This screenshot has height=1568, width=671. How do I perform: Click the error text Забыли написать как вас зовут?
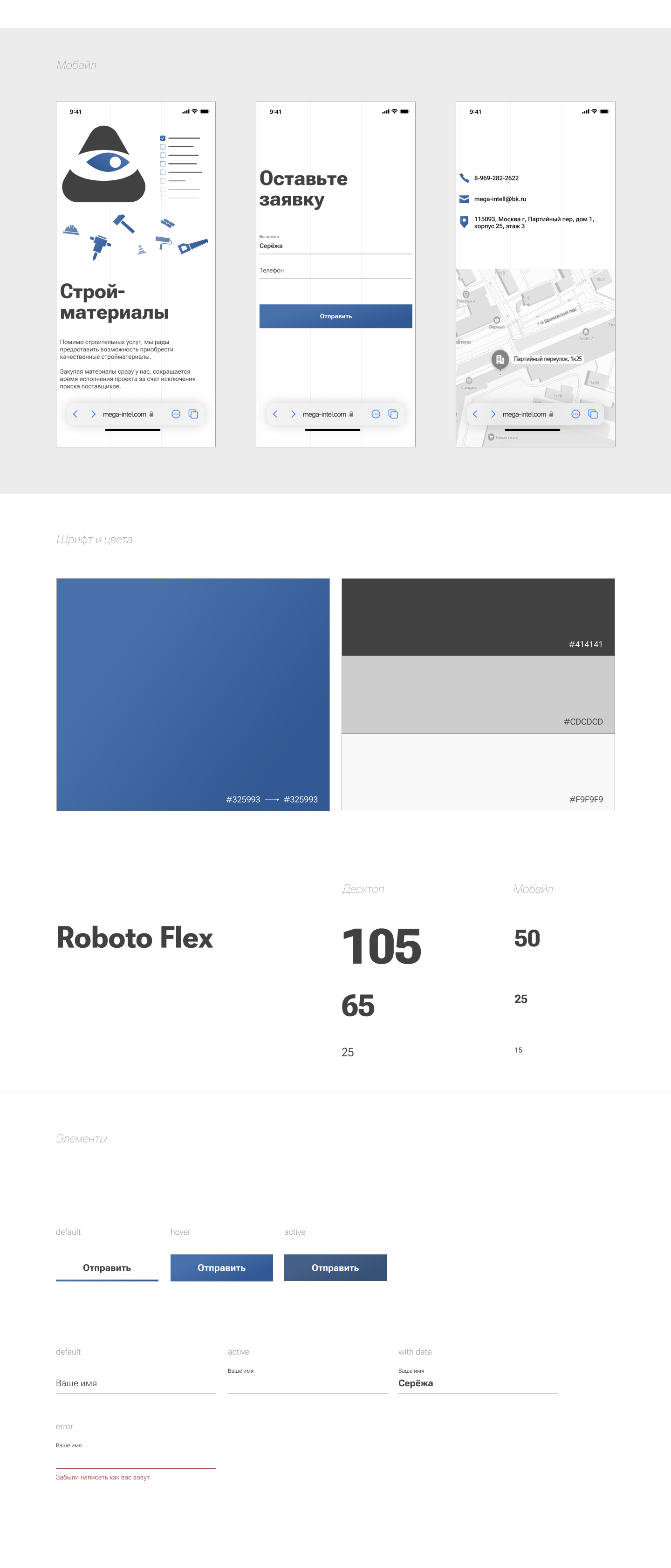[x=103, y=1477]
